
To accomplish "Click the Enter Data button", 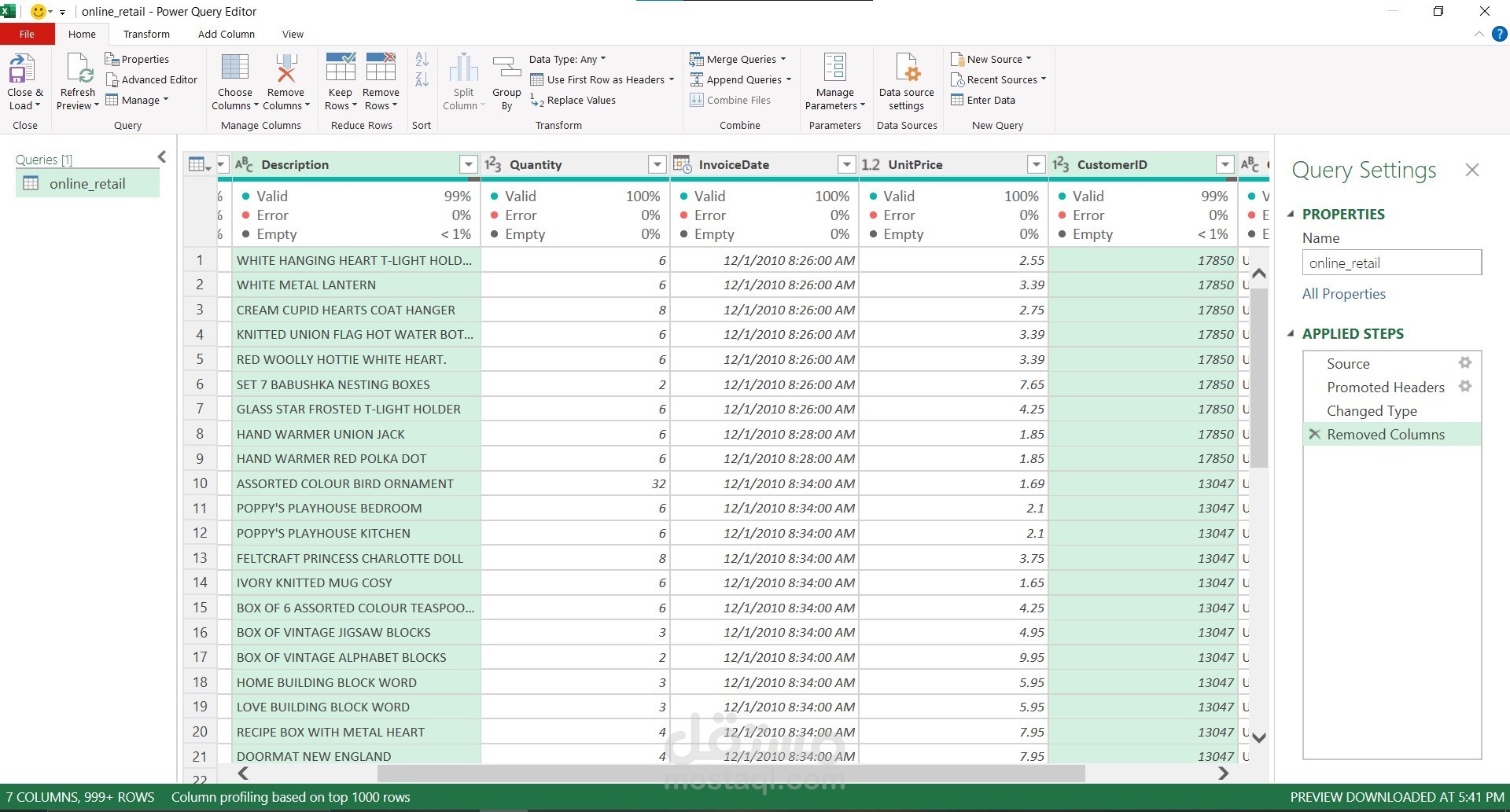I will (983, 100).
